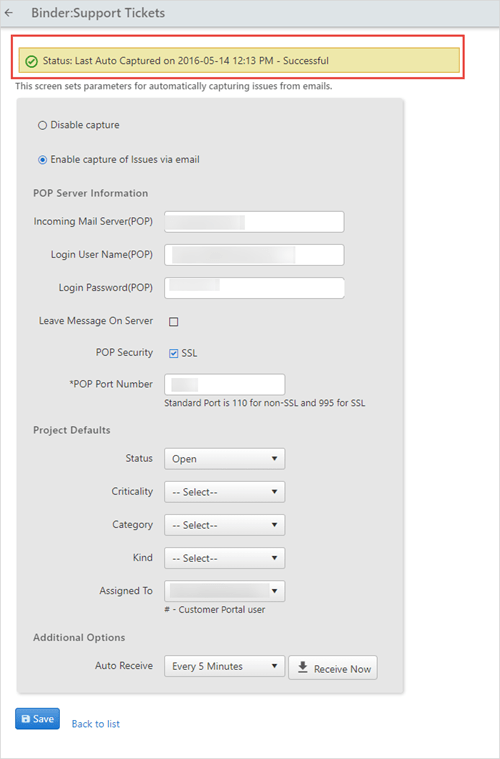Viewport: 500px width, 759px height.
Task: Check the Leave Message On Server box
Action: [174, 321]
